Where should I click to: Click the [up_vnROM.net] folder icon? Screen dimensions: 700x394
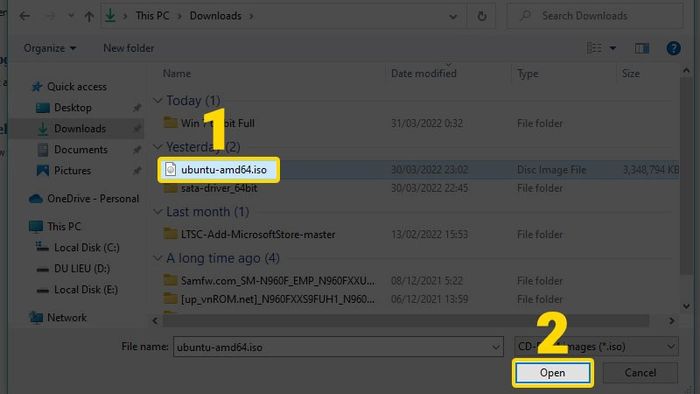(170, 299)
